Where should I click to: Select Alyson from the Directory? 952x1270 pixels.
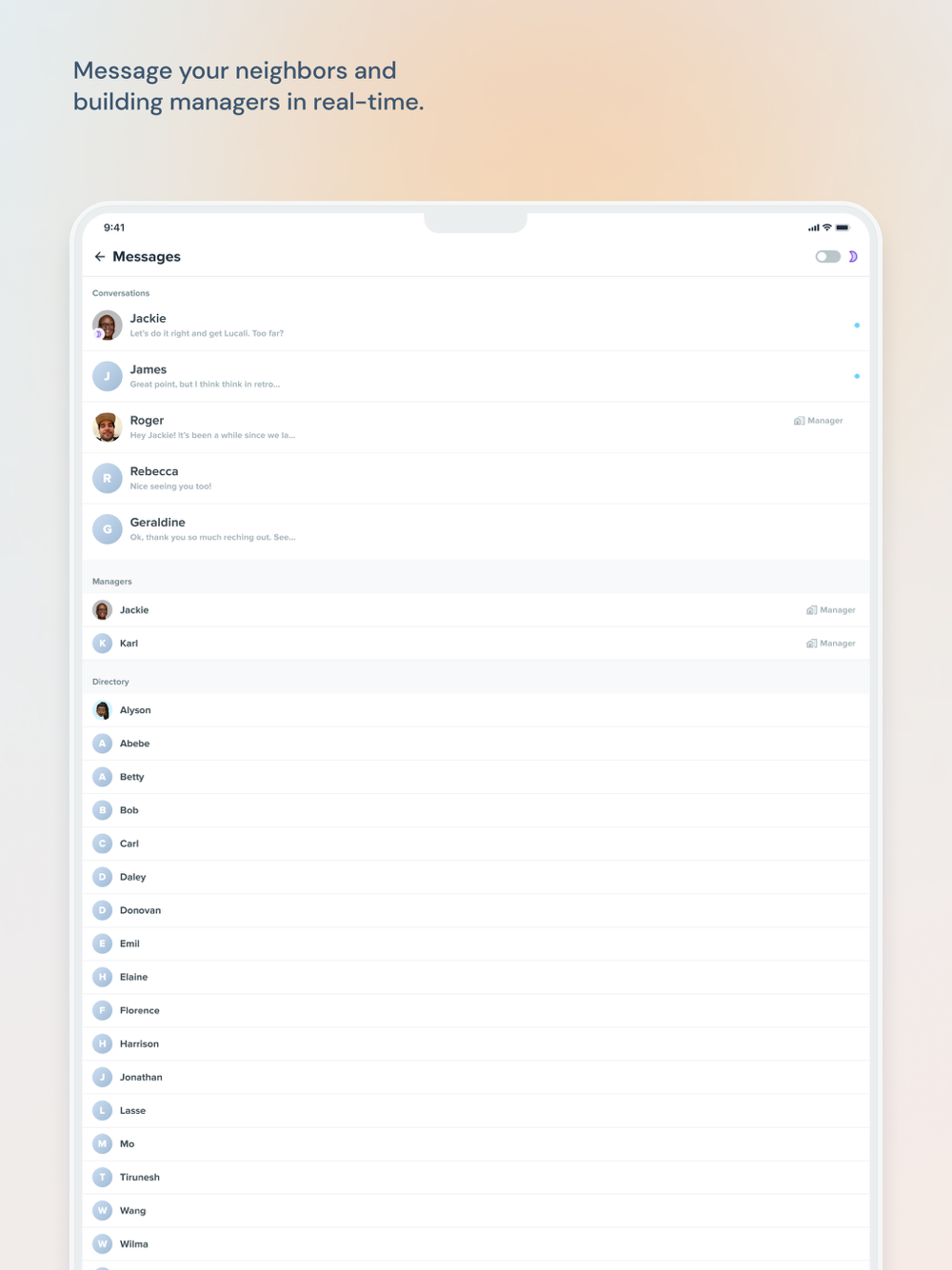(x=476, y=710)
